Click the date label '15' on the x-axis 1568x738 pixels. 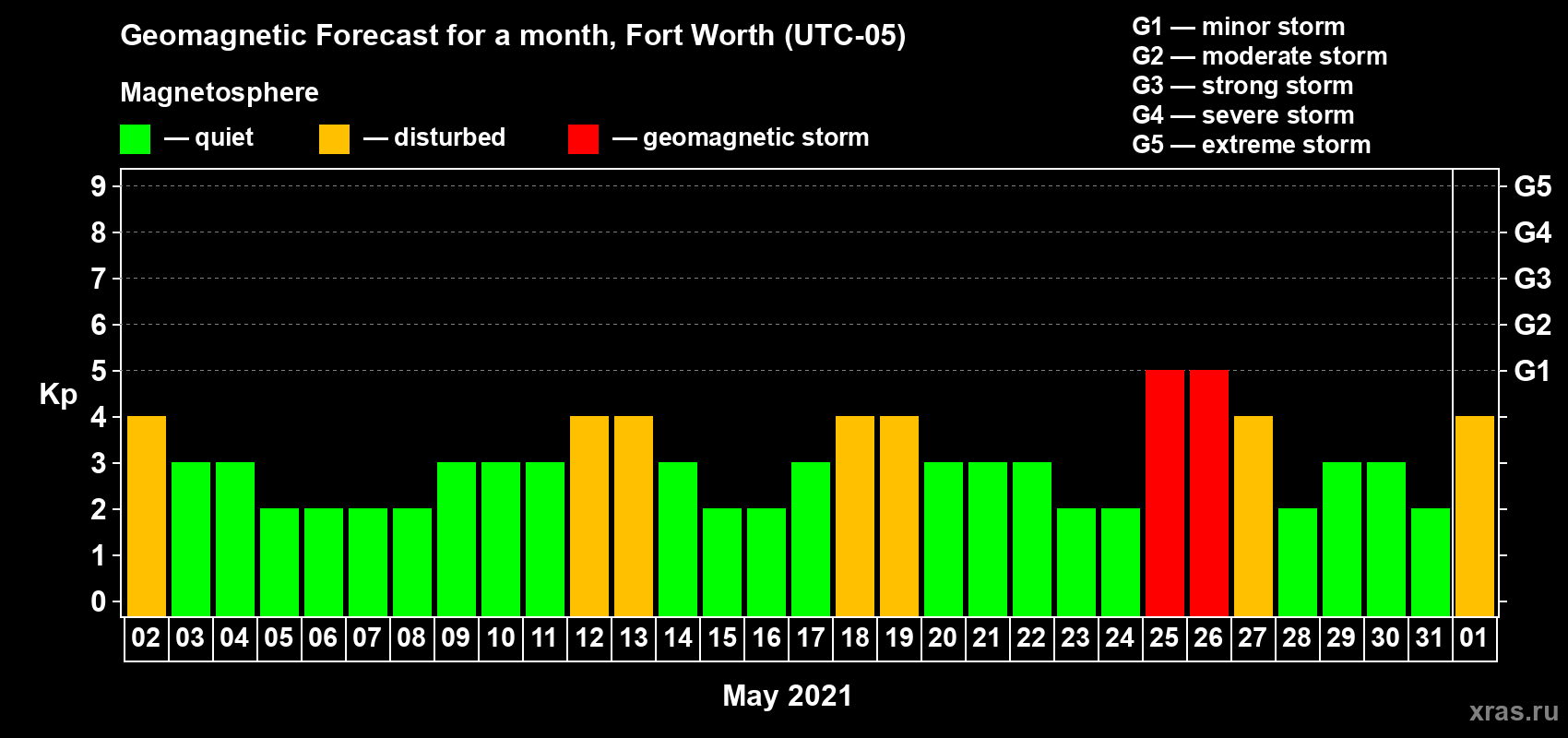point(721,637)
